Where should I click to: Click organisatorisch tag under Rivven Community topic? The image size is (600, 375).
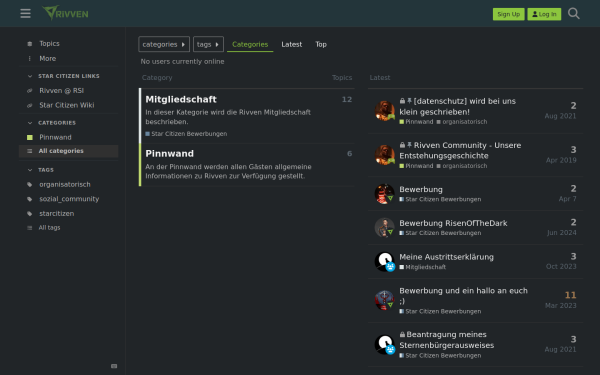tap(462, 166)
